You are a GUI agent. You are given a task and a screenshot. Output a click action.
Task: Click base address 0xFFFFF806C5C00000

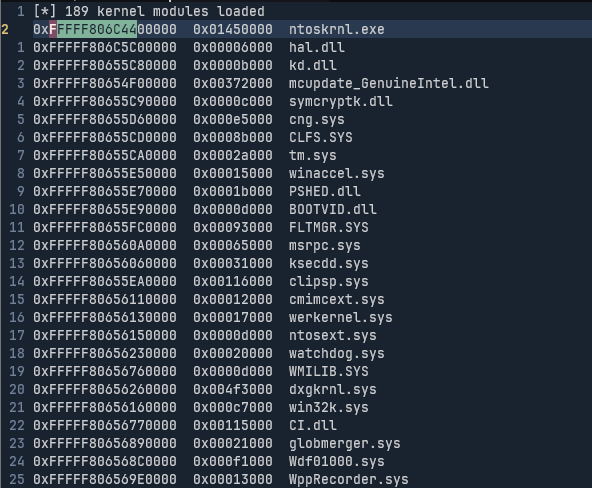(x=105, y=48)
